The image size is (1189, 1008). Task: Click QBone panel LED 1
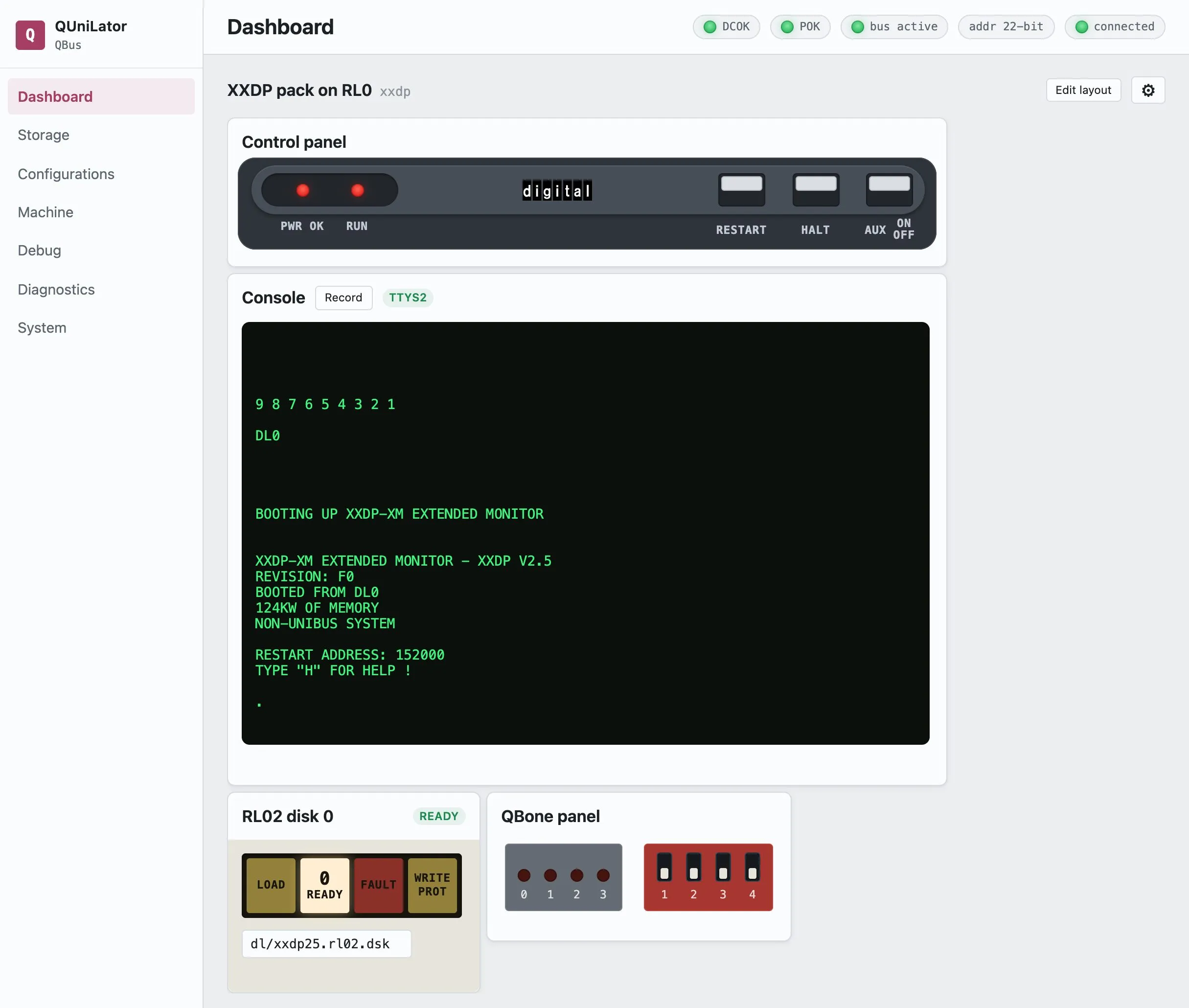pyautogui.click(x=550, y=875)
